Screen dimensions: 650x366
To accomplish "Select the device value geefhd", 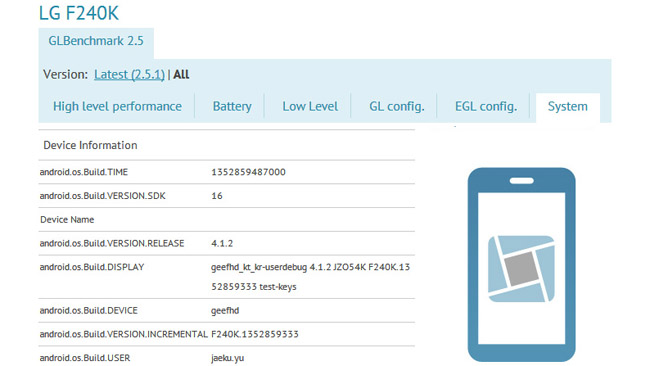I will (225, 310).
